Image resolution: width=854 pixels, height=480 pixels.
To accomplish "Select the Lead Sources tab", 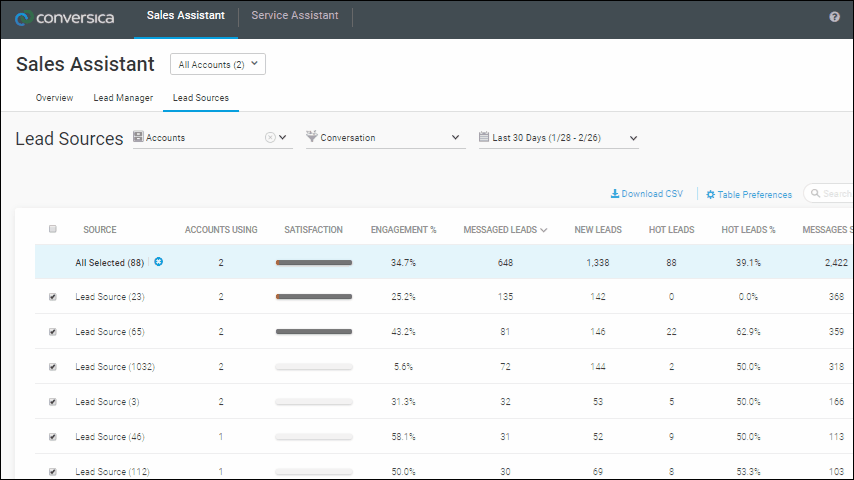I will click(x=201, y=98).
